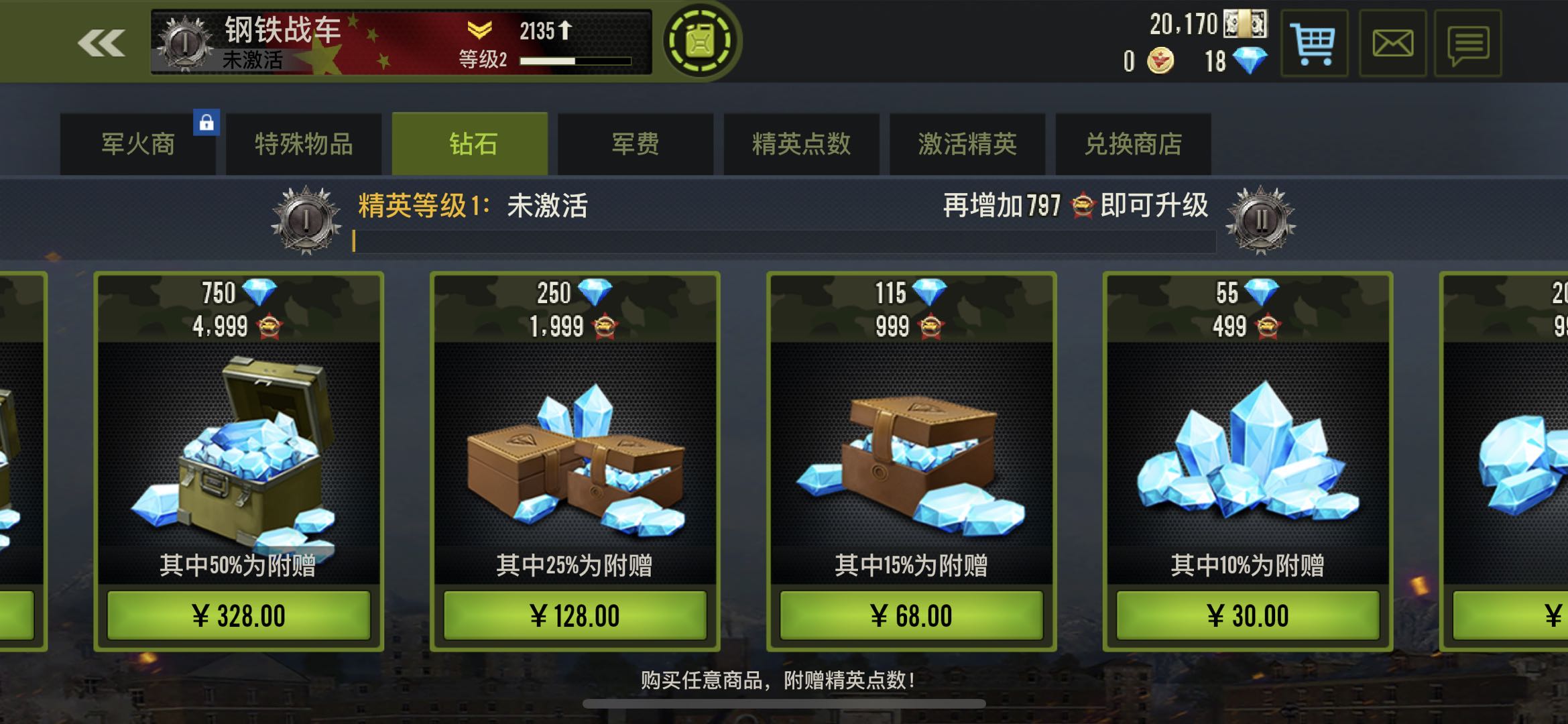Click the green fuel canister icon
Screen dimensions: 1568x724
(x=701, y=42)
